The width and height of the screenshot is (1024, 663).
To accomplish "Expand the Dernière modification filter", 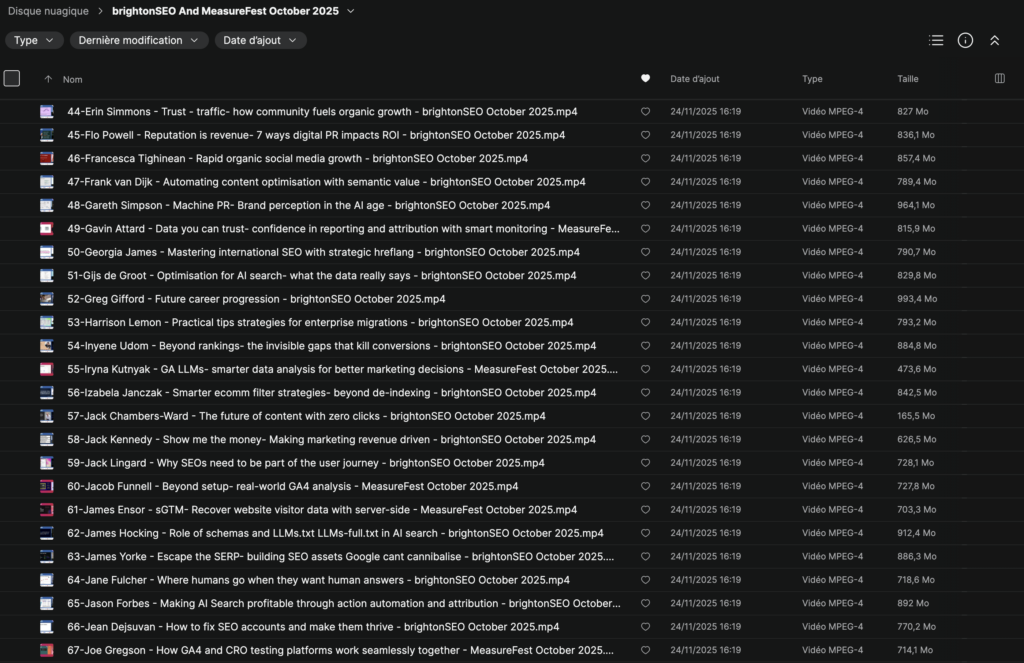I will [138, 41].
